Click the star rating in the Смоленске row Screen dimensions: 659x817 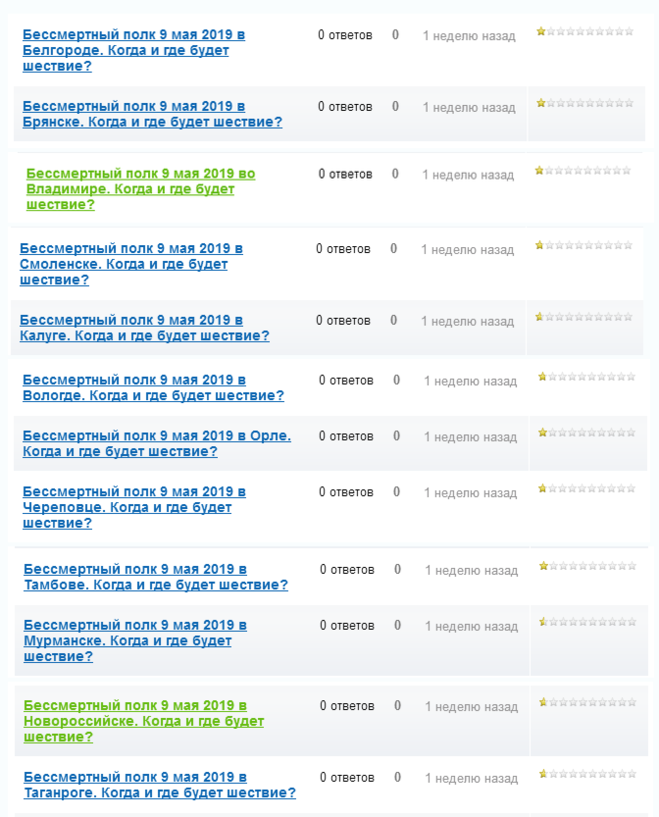point(583,245)
